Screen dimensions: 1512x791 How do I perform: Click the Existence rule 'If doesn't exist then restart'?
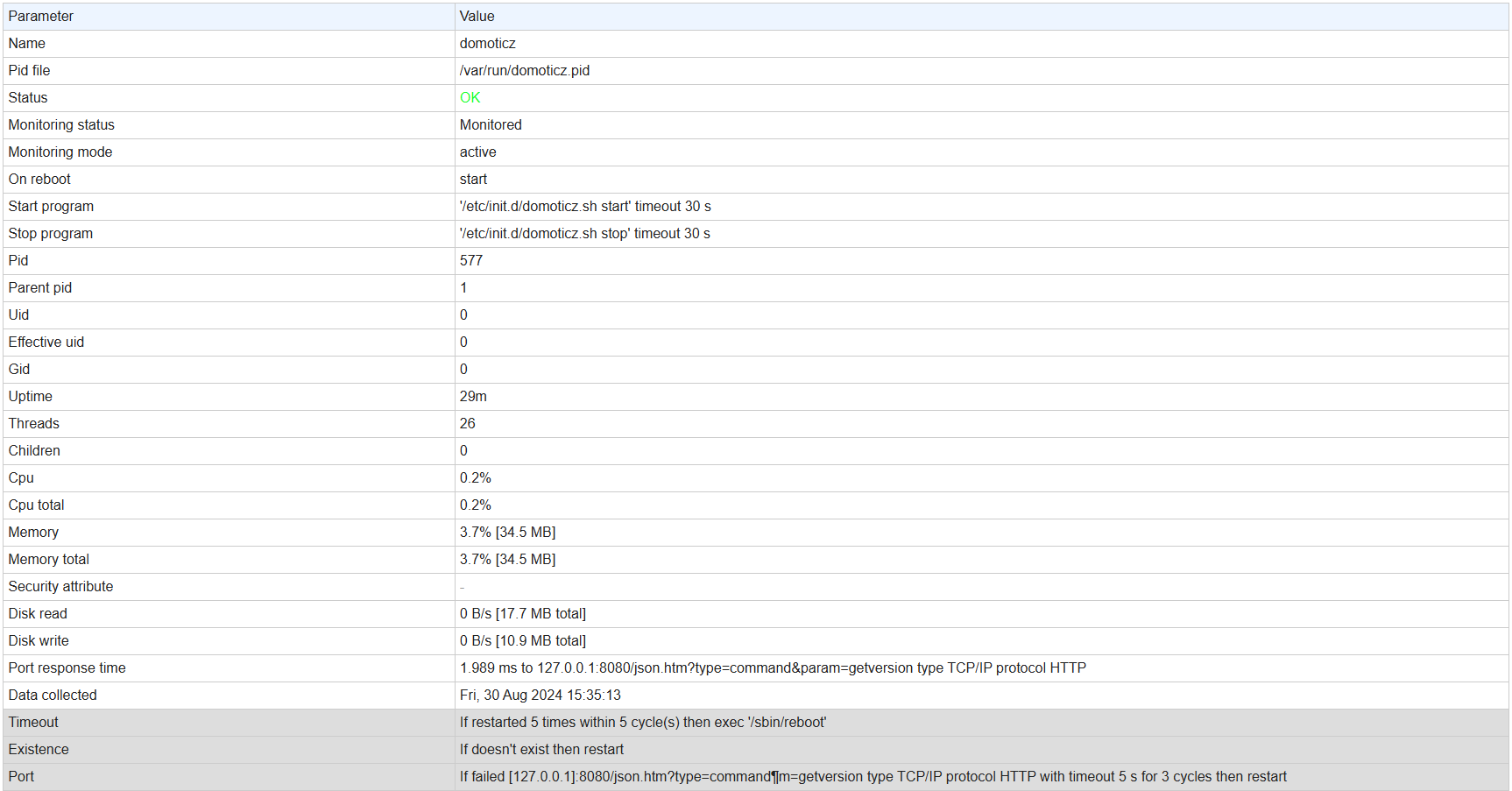542,750
